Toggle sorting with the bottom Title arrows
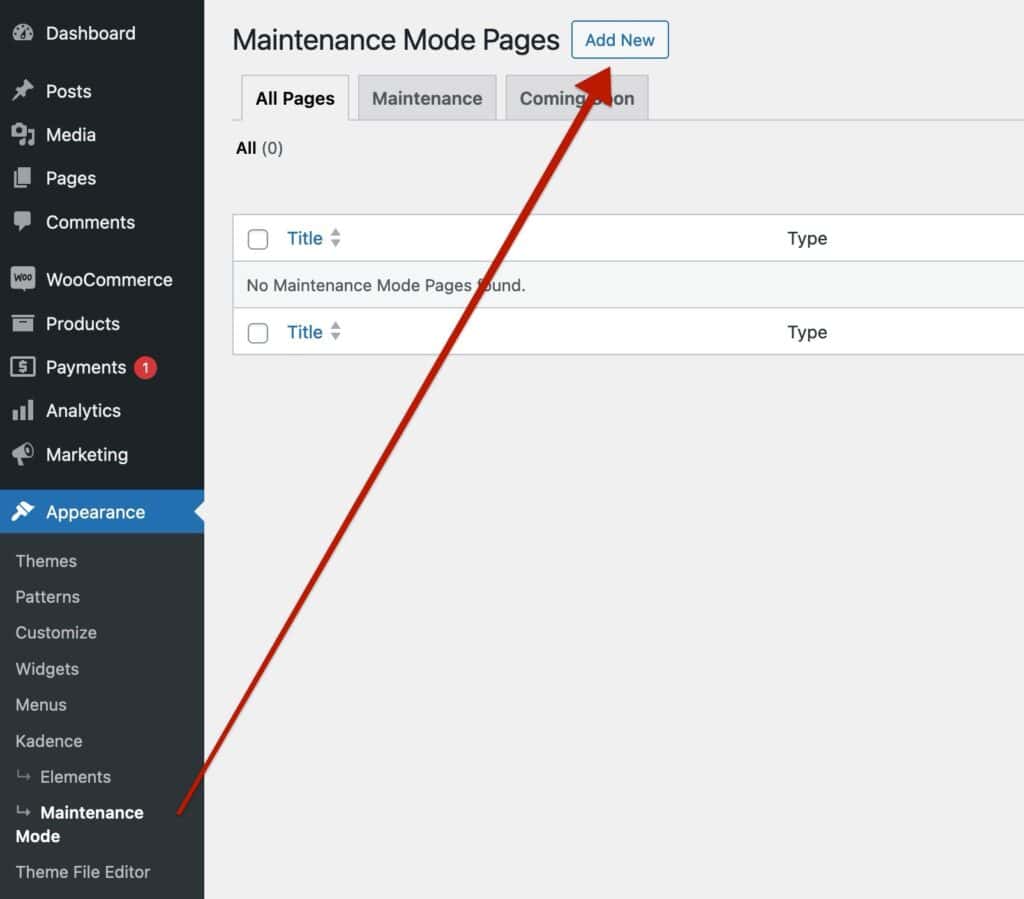 click(x=335, y=332)
